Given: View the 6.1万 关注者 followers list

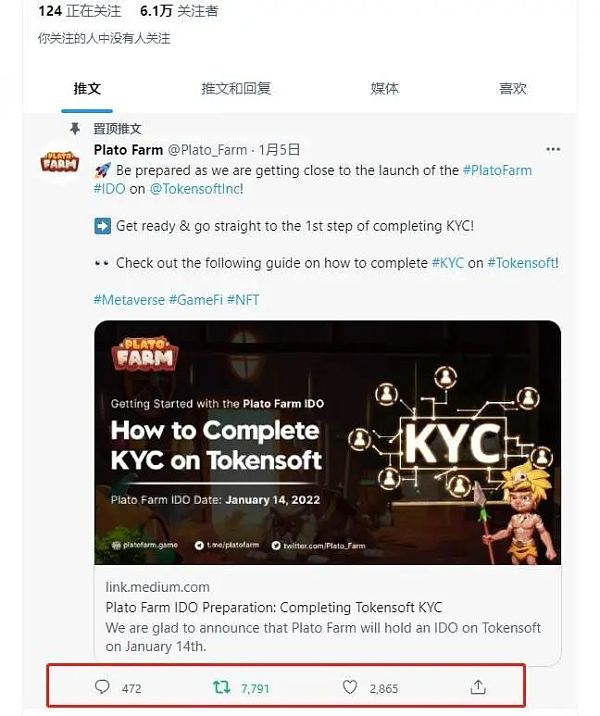Looking at the screenshot, I should [179, 11].
